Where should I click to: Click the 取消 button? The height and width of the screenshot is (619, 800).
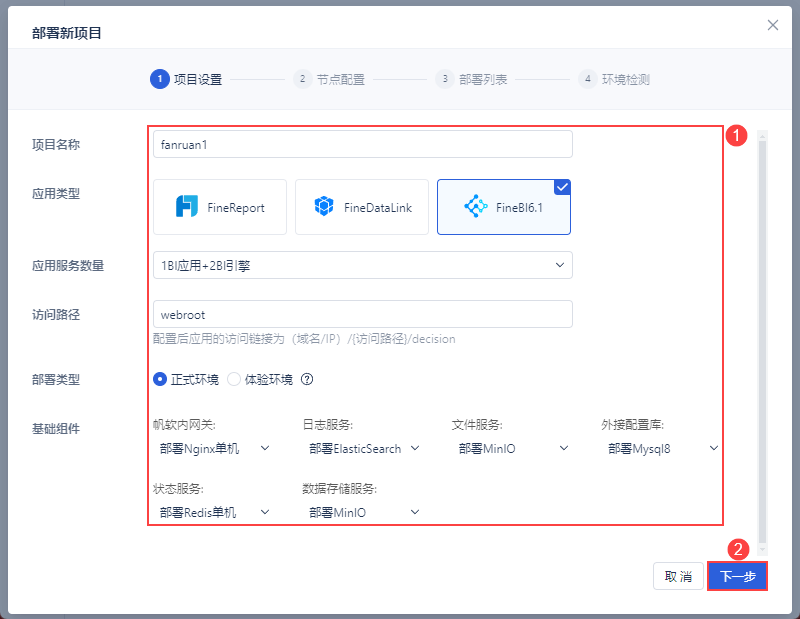click(x=678, y=576)
